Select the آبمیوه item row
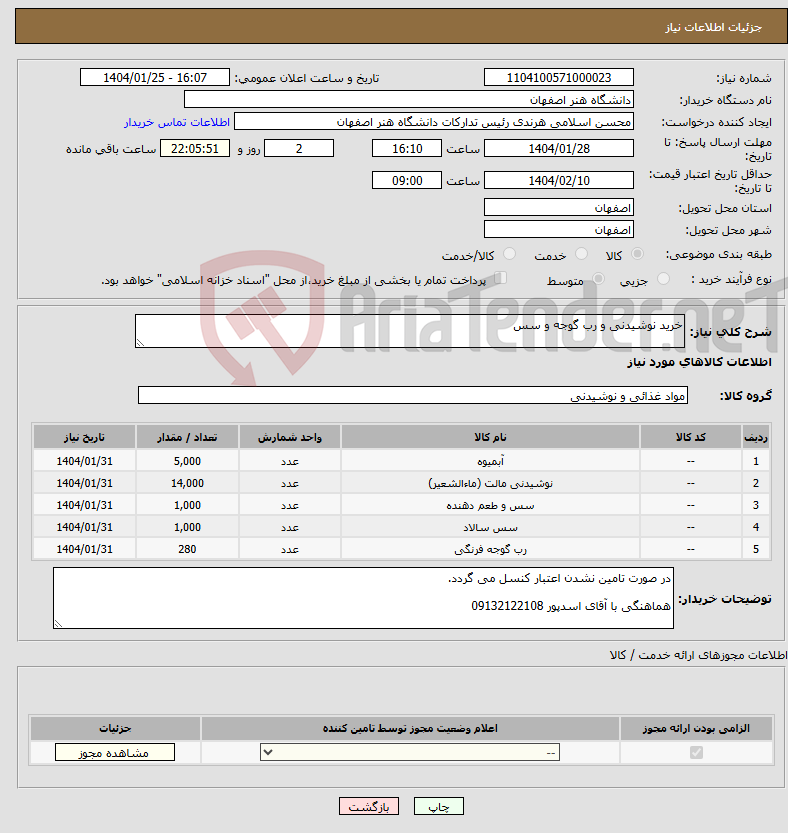788x833 pixels. tap(402, 461)
